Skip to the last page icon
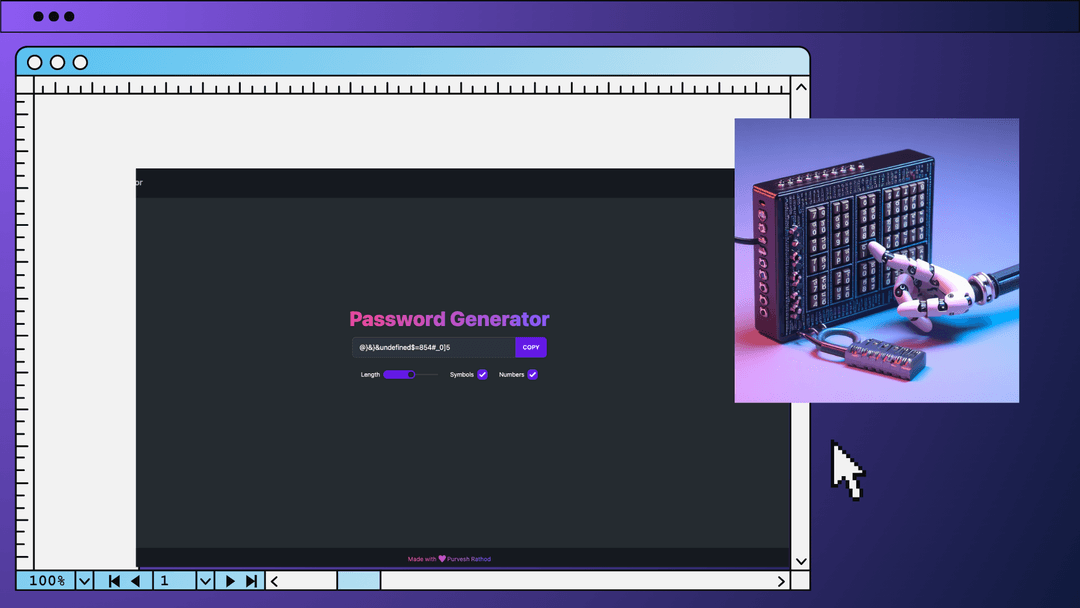 pyautogui.click(x=251, y=581)
